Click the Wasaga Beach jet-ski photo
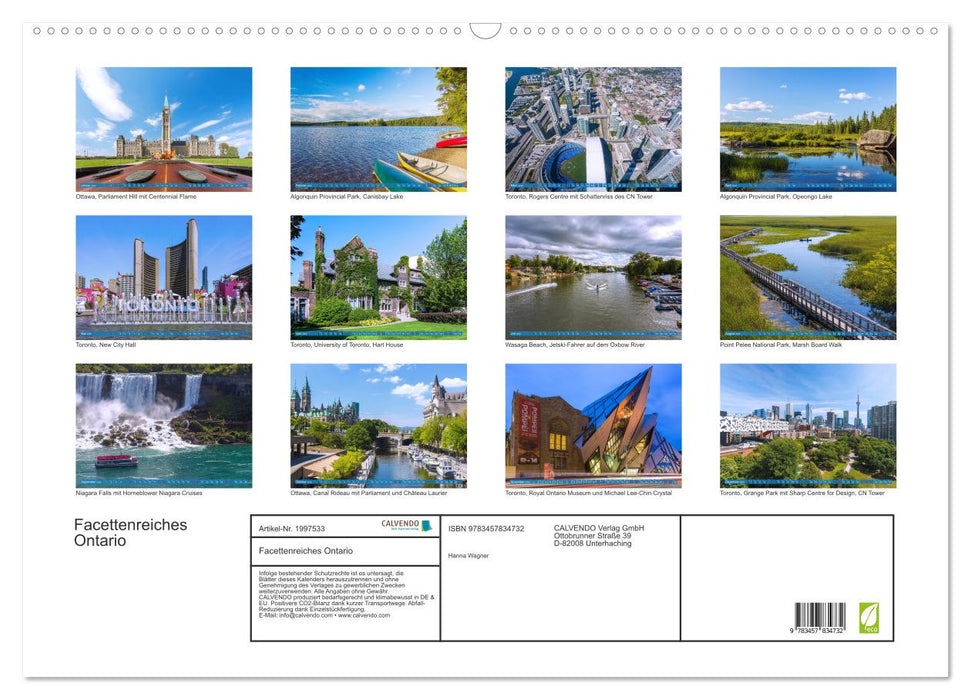971x700 pixels. (593, 275)
